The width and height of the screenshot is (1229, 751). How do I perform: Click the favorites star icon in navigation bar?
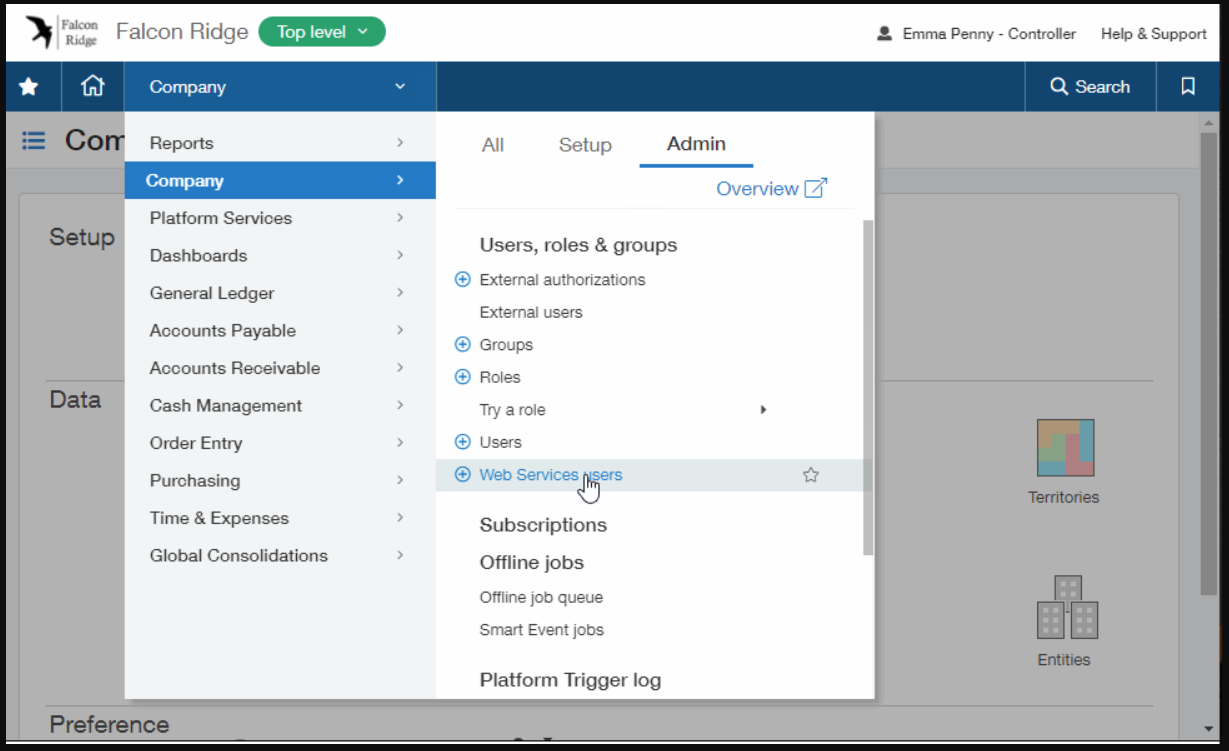tap(29, 87)
